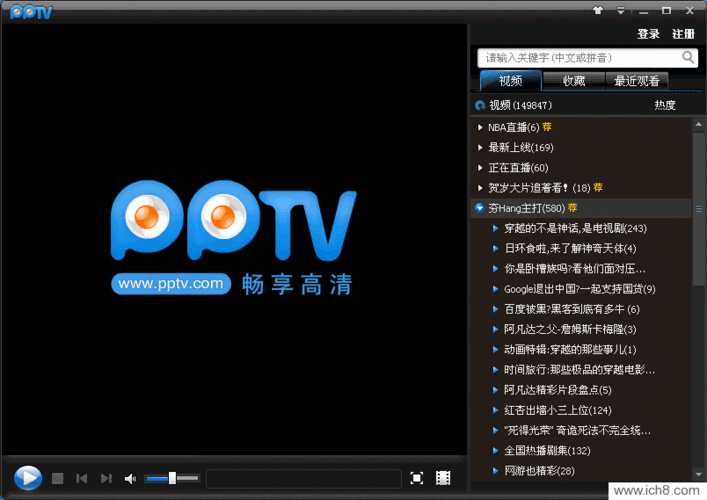Click the Stop button
This screenshot has height=500, width=707.
click(x=57, y=478)
